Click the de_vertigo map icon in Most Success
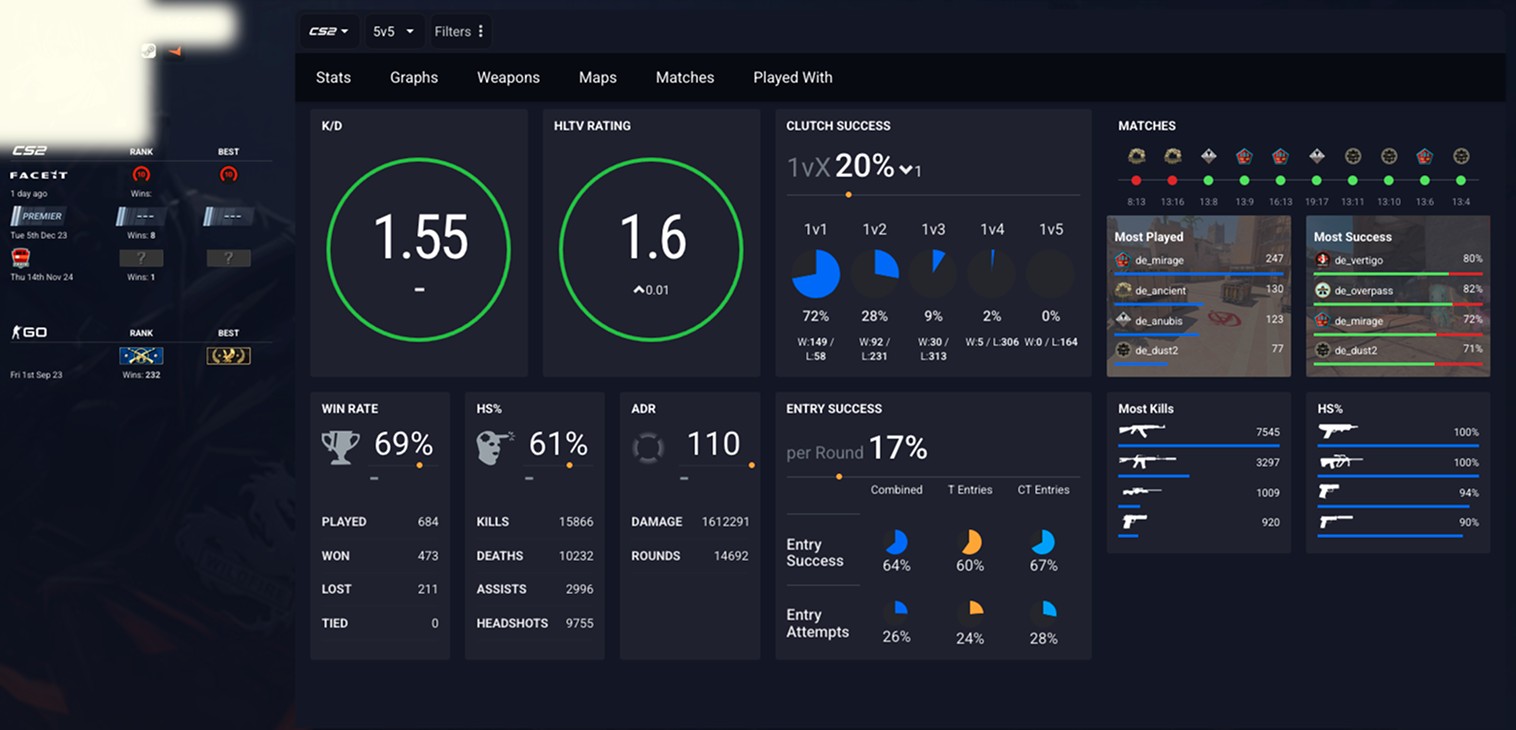This screenshot has width=1516, height=730. [x=1323, y=260]
